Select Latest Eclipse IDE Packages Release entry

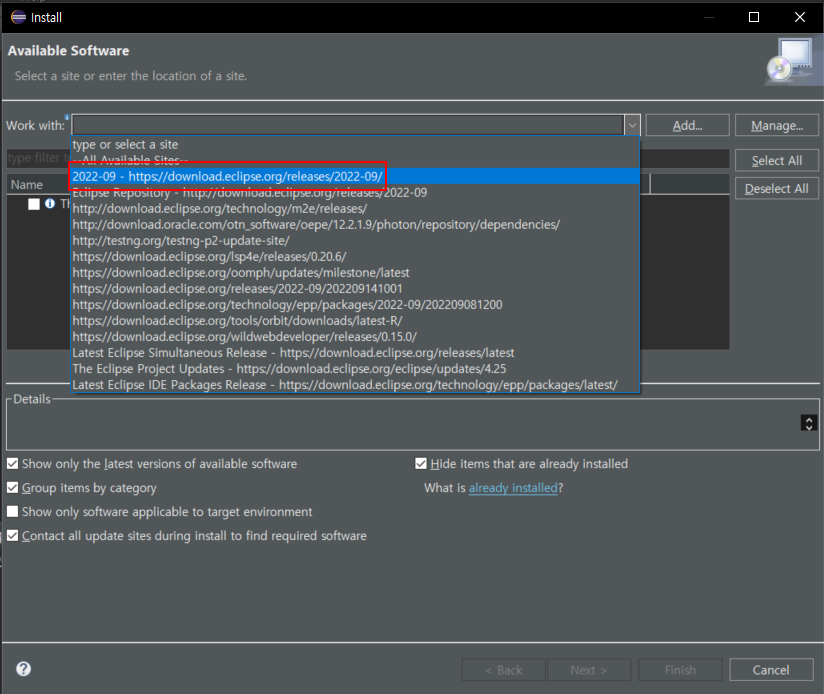(355, 385)
